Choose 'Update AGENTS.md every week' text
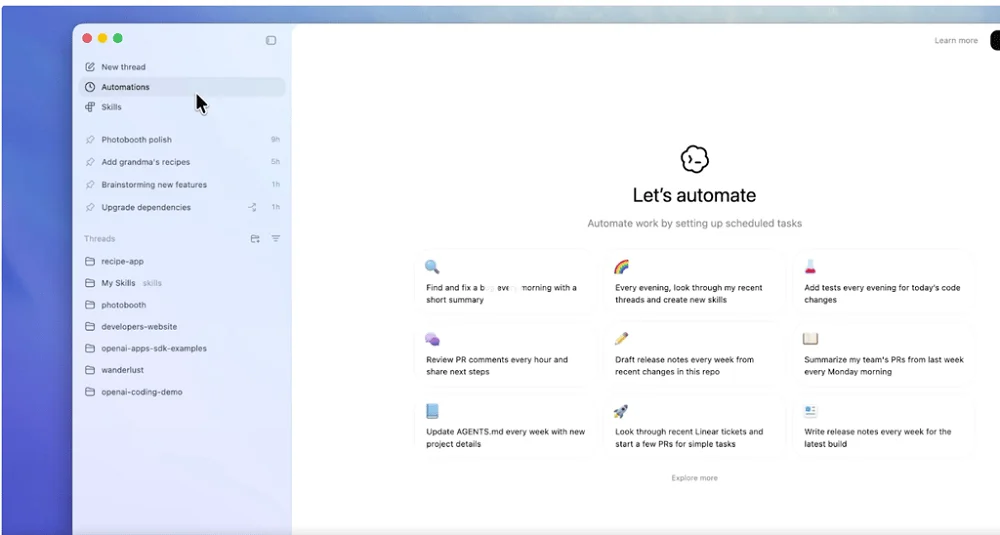This screenshot has width=1000, height=535. pyautogui.click(x=506, y=437)
